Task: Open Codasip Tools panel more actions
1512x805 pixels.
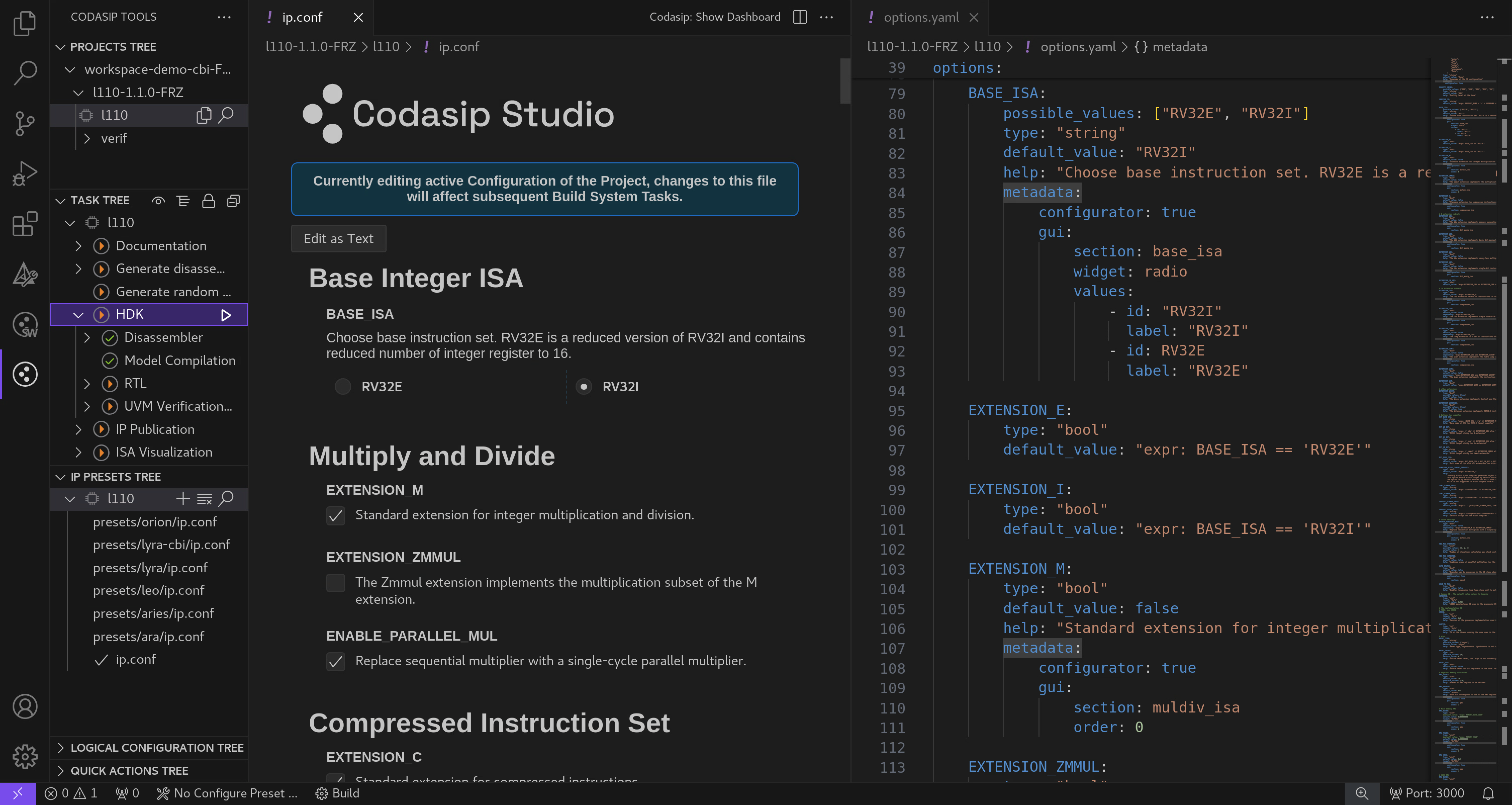Action: [x=224, y=17]
